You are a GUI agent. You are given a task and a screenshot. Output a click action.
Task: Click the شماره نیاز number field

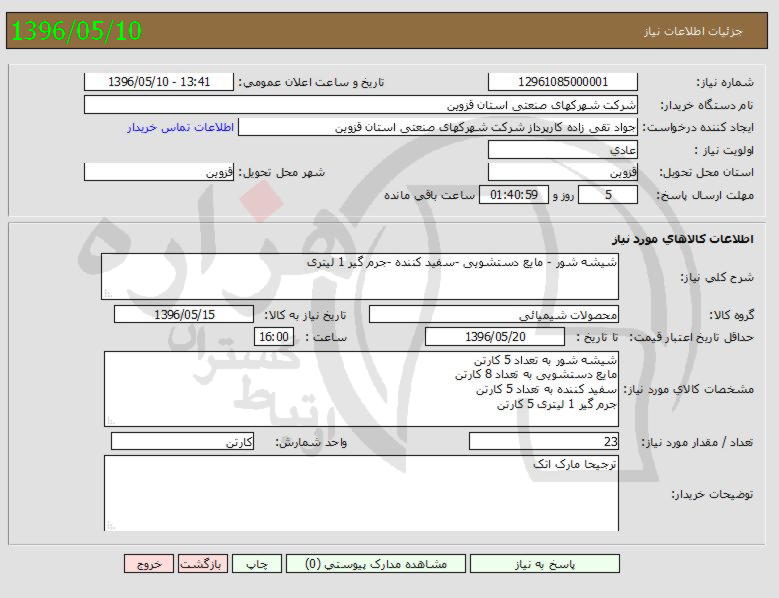click(562, 82)
